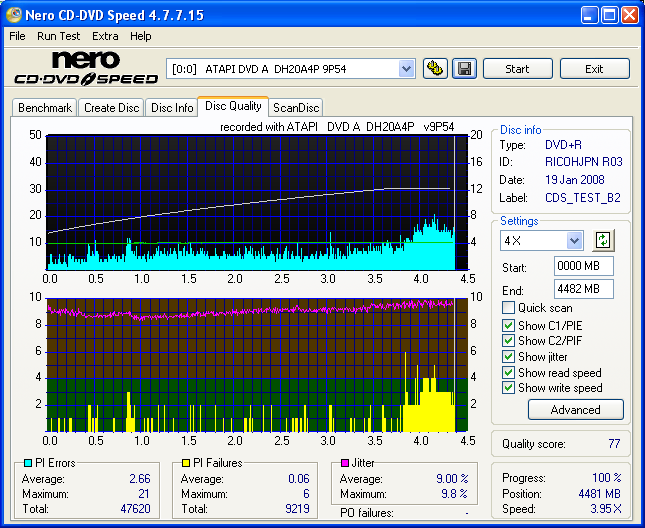Click PI Failures total 9219
Viewport: 645px width, 528px height.
297,509
